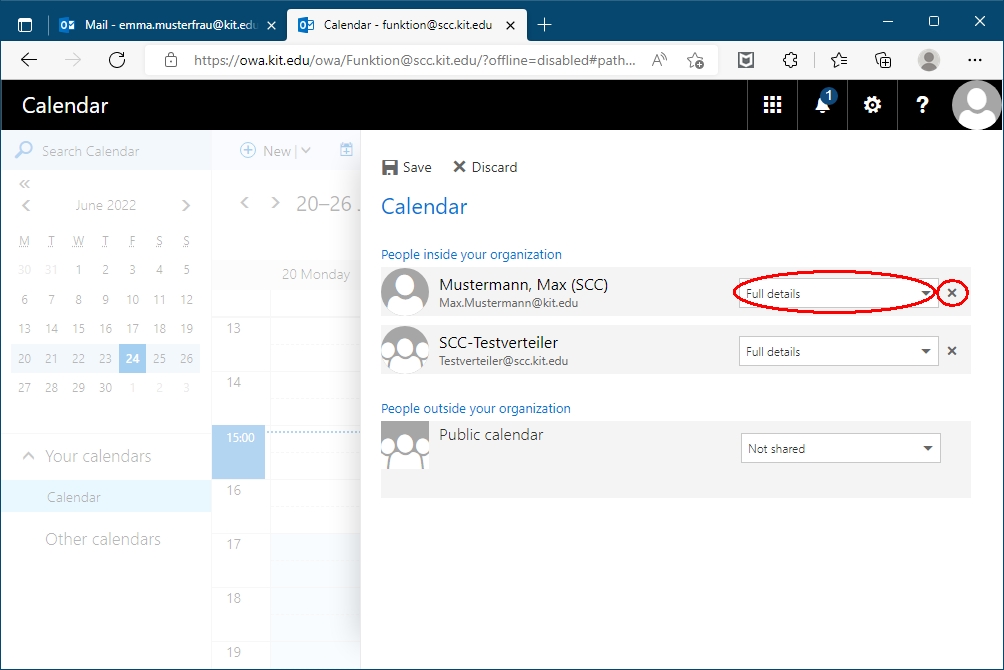Open the browser favorites star list
Viewport: 1004px width, 670px height.
click(x=838, y=60)
